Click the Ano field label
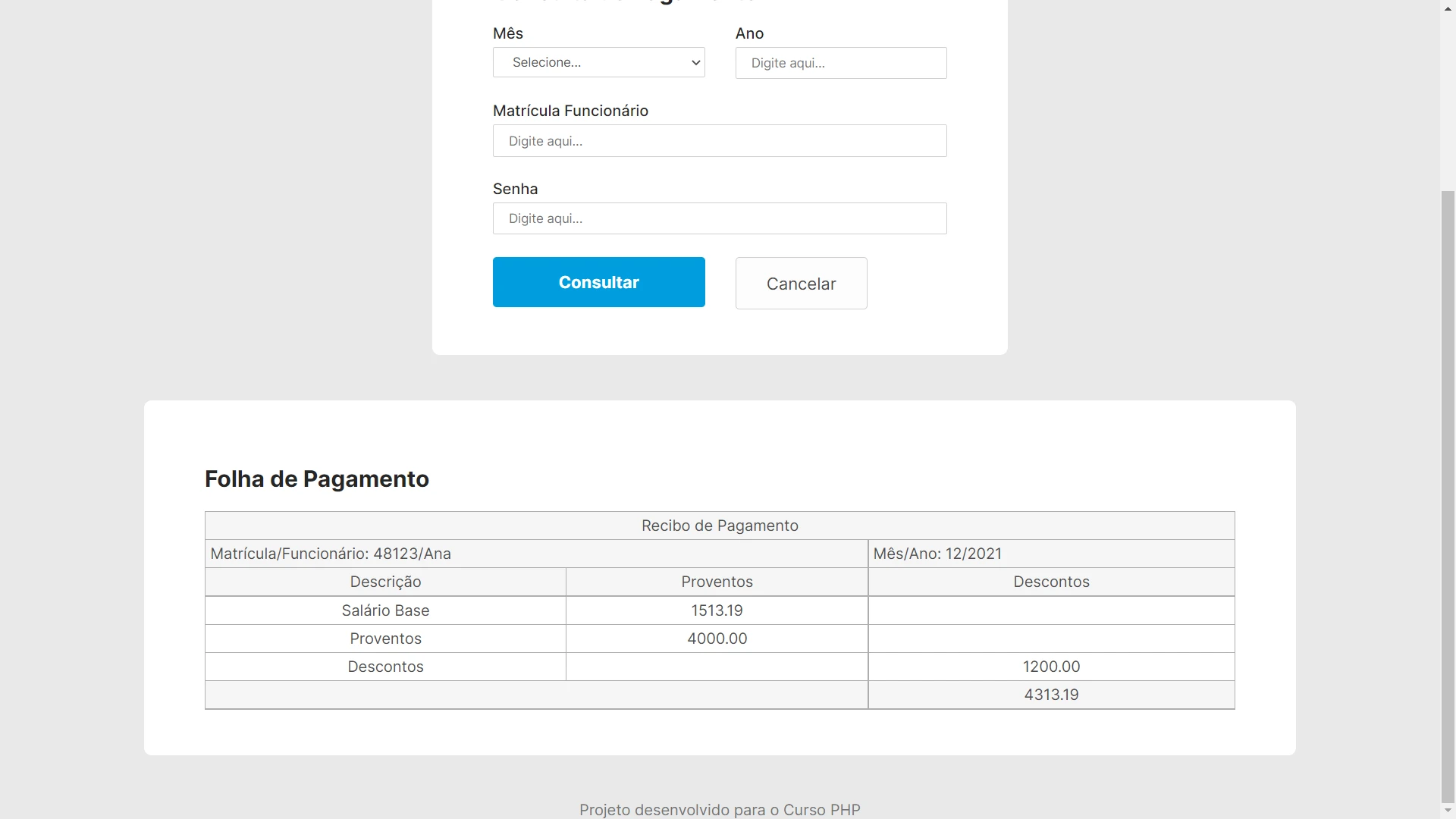This screenshot has height=819, width=1456. (749, 33)
